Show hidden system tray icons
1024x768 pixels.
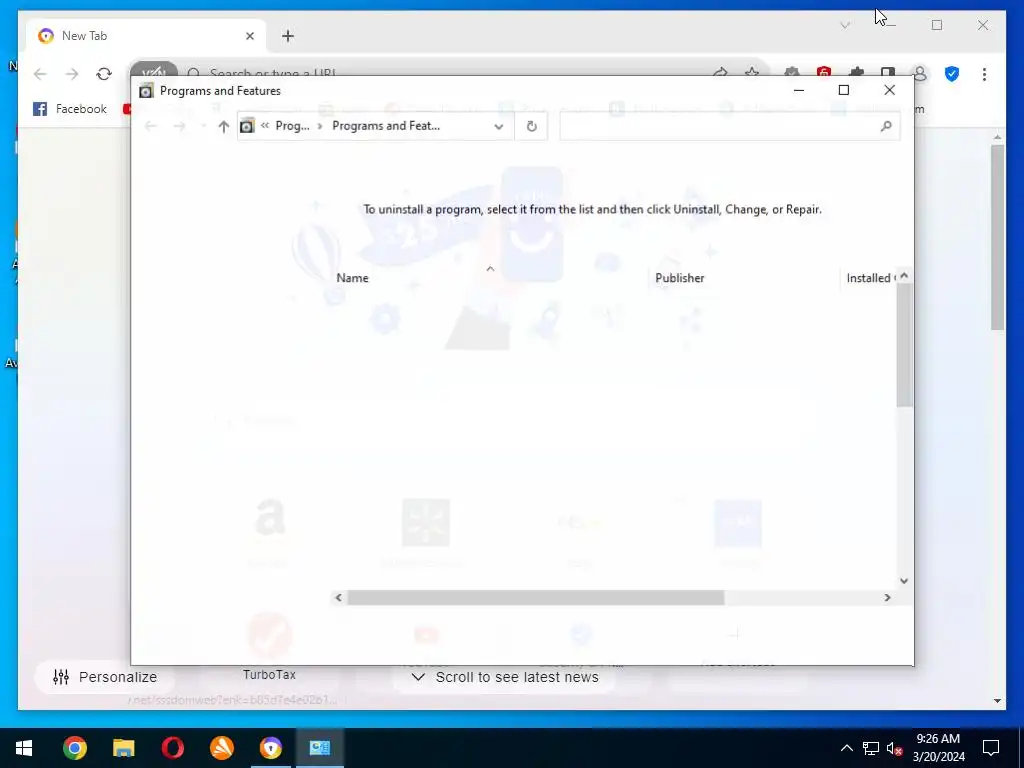tap(846, 748)
